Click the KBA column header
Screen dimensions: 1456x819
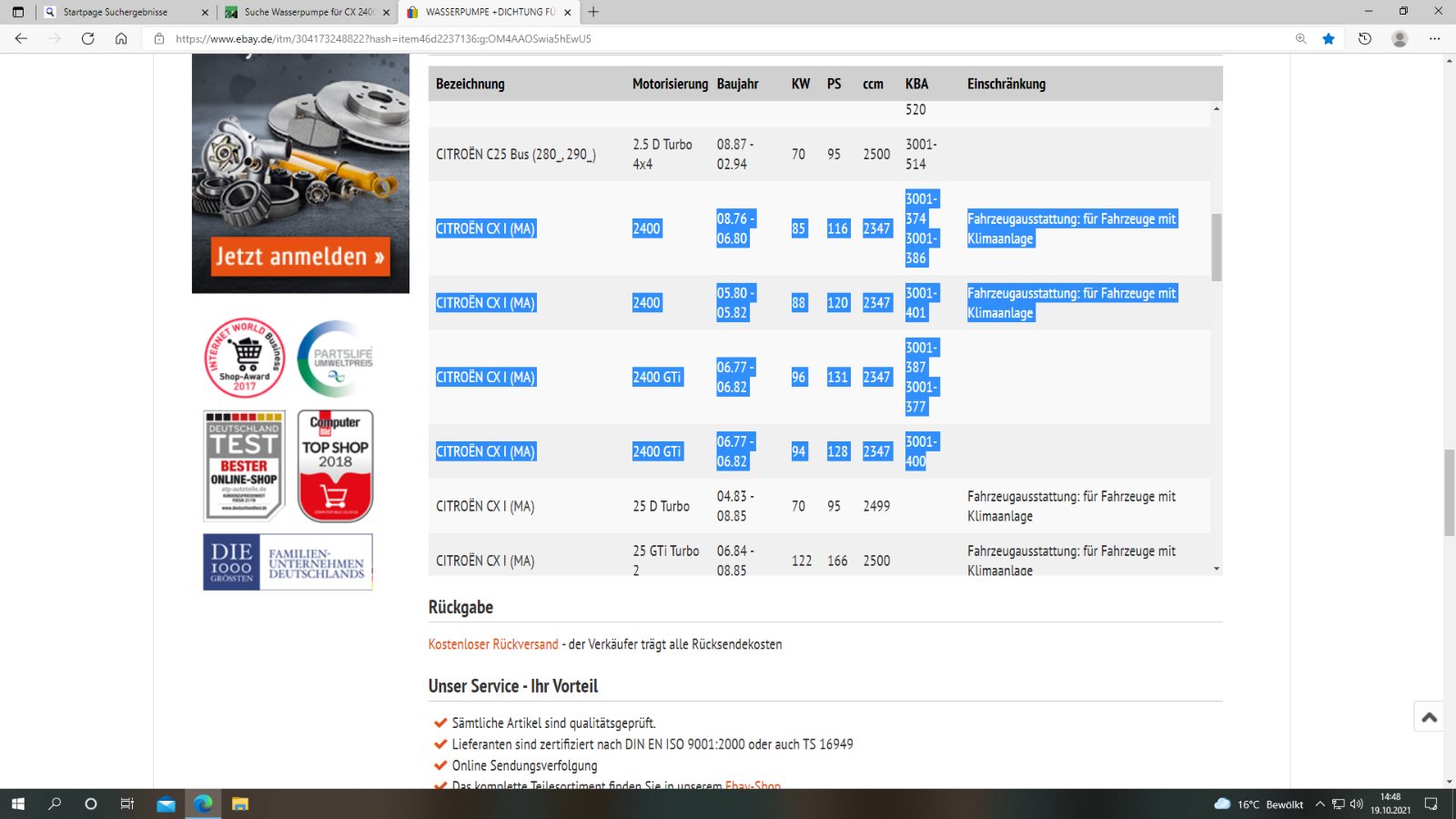coord(917,84)
